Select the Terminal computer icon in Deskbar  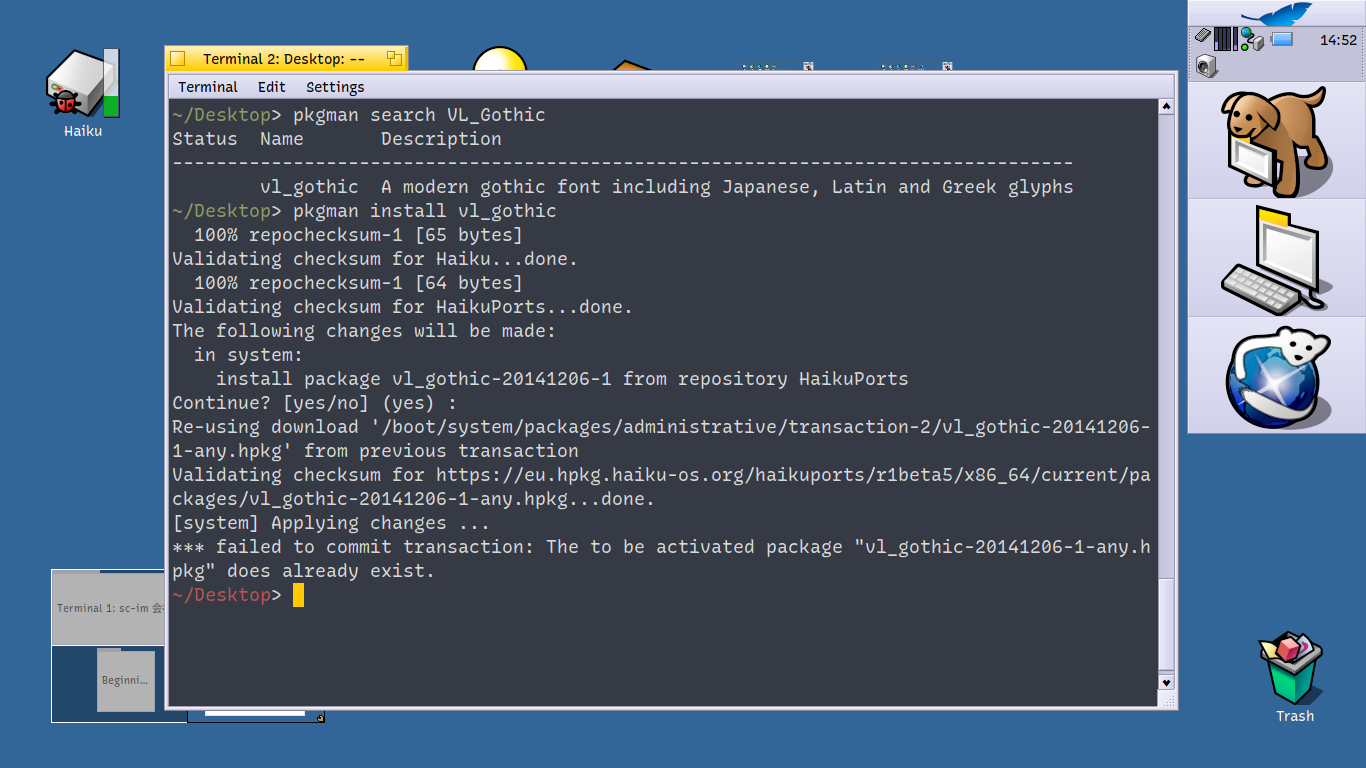click(1276, 258)
